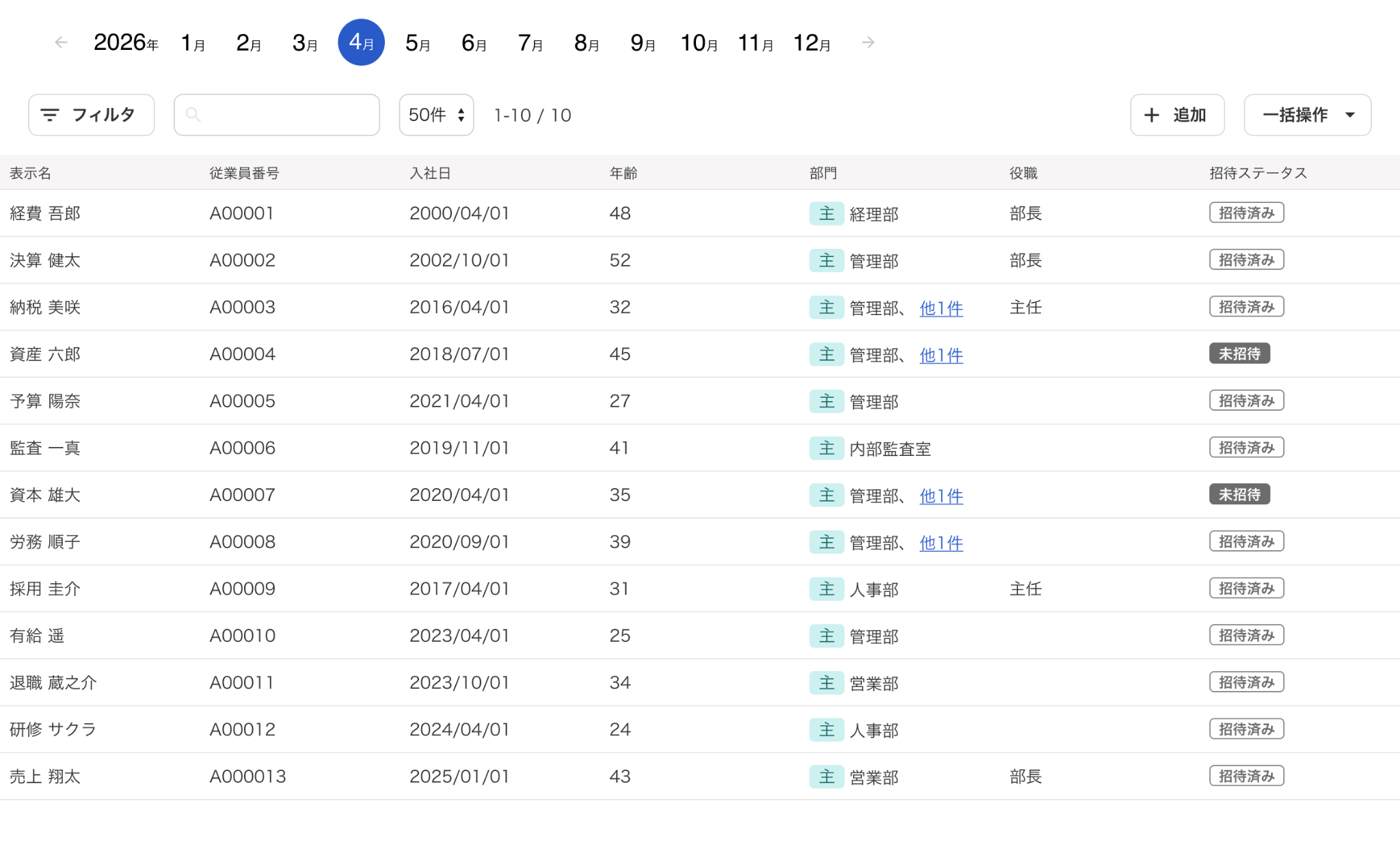Screen dimensions: 1400x868
Task: Click the search magnifier icon
Action: (193, 115)
